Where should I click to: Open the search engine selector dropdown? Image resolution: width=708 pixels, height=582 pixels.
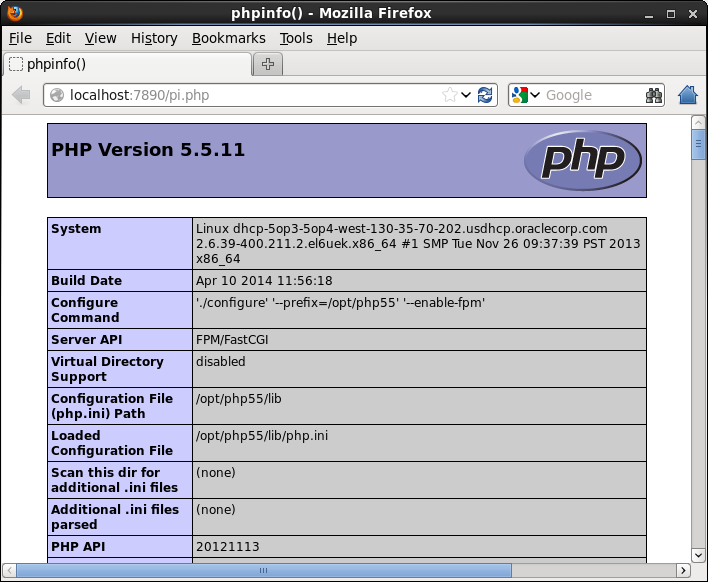[535, 95]
